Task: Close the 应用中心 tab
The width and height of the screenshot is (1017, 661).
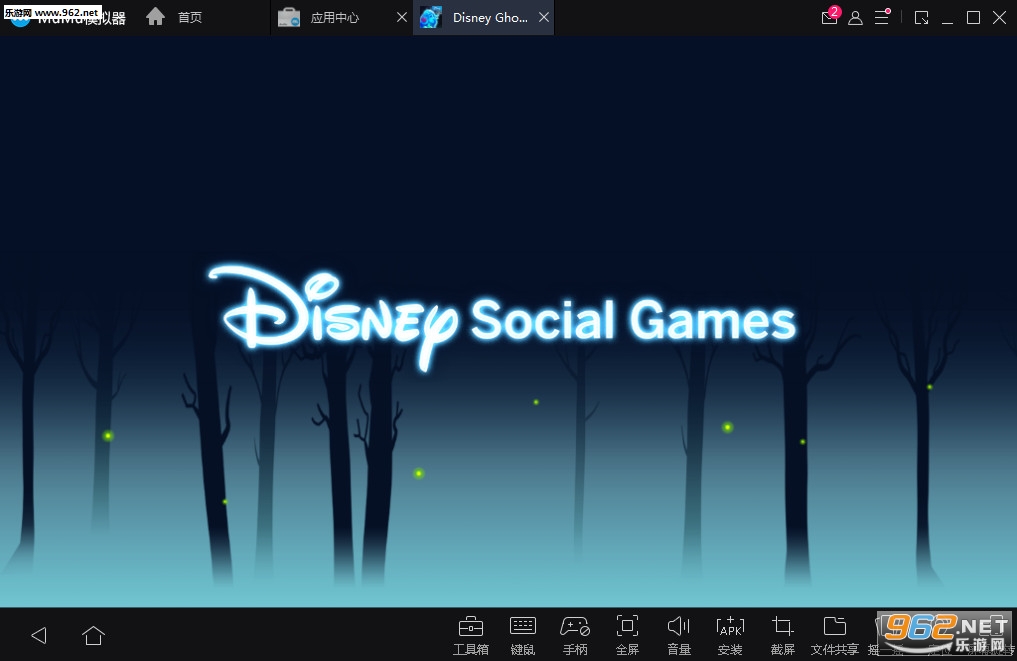Action: [x=402, y=18]
